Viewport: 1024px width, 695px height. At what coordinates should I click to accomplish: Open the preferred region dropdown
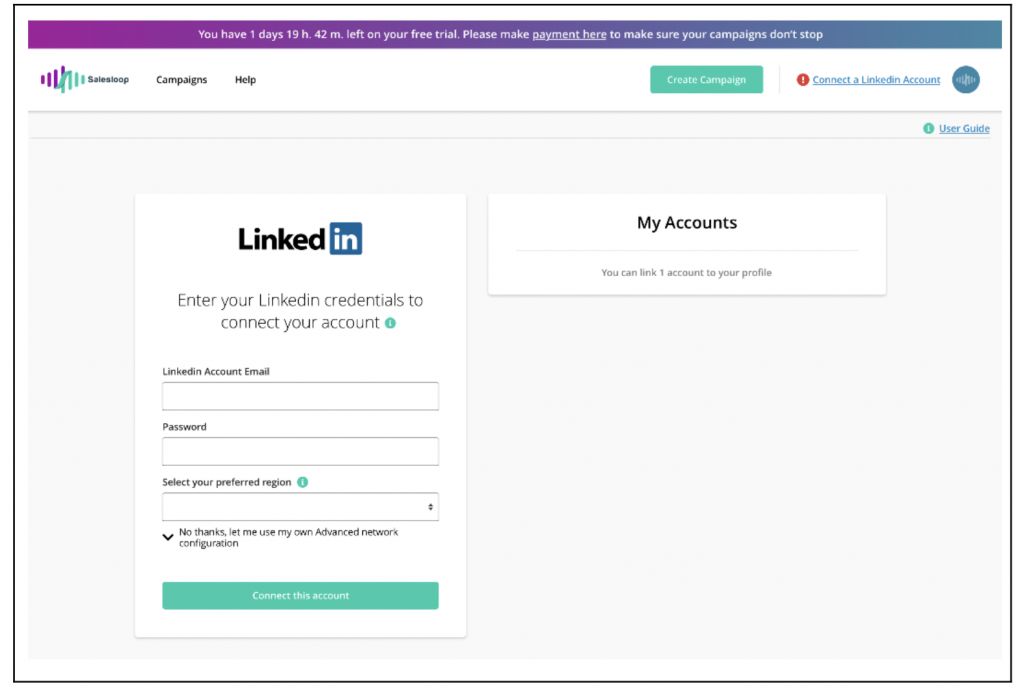coord(300,506)
